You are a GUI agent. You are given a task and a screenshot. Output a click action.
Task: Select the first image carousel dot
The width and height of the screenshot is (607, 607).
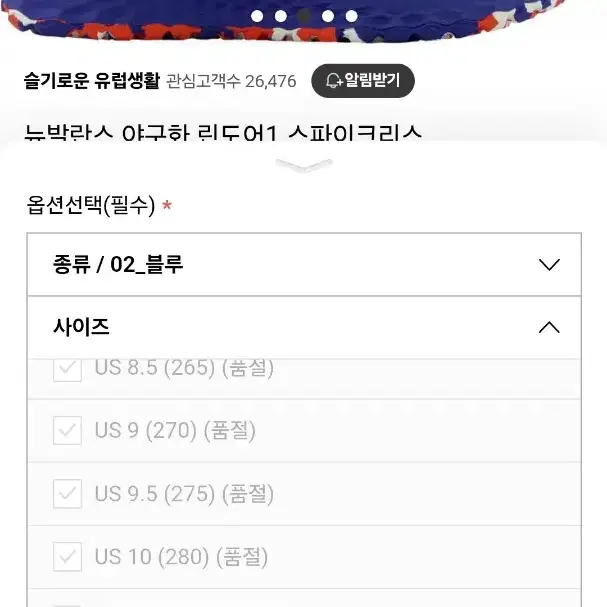(x=257, y=16)
